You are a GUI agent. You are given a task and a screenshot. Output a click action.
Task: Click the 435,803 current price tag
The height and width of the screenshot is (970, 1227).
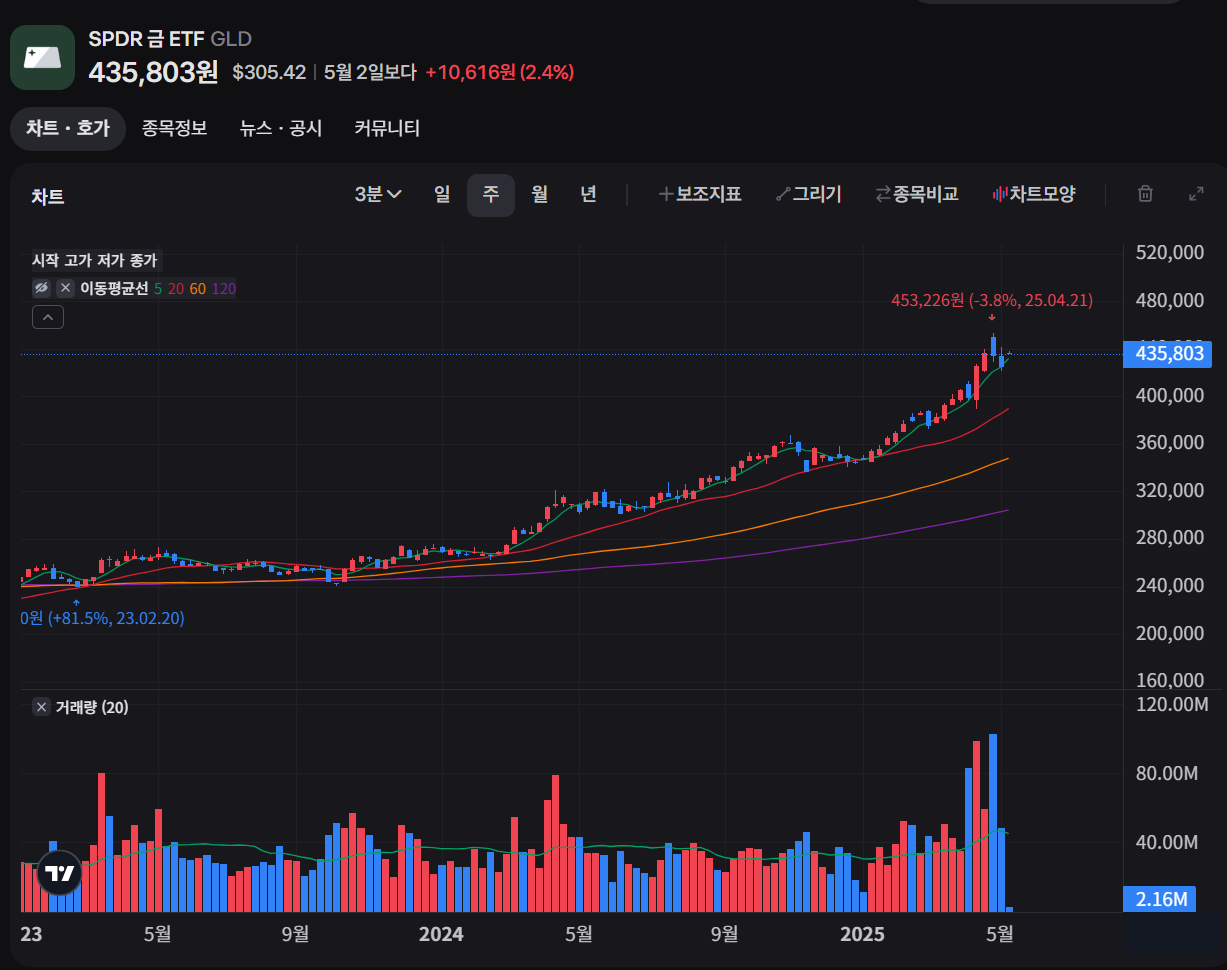[1168, 354]
